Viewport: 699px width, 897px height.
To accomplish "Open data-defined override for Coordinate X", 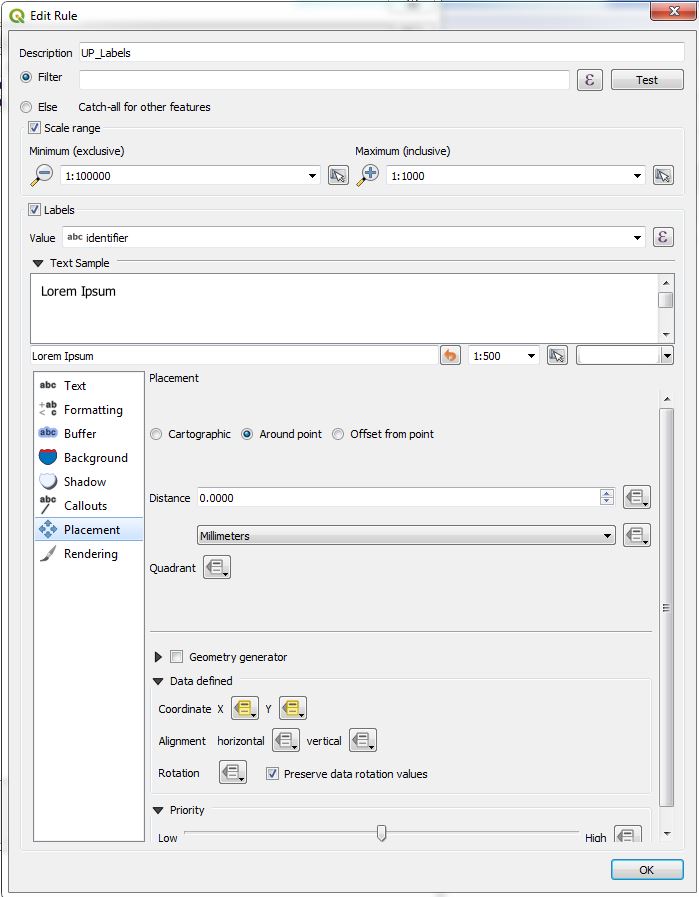I will [x=245, y=708].
